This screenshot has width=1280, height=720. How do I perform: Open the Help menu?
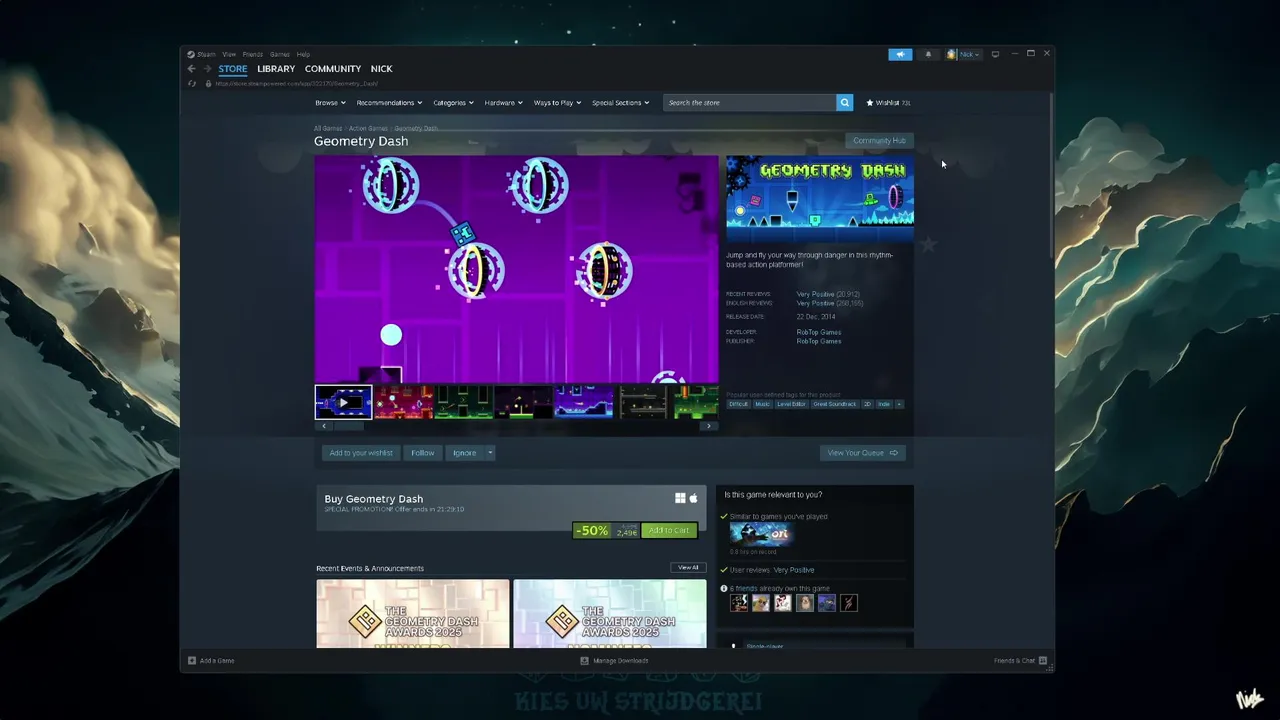303,54
